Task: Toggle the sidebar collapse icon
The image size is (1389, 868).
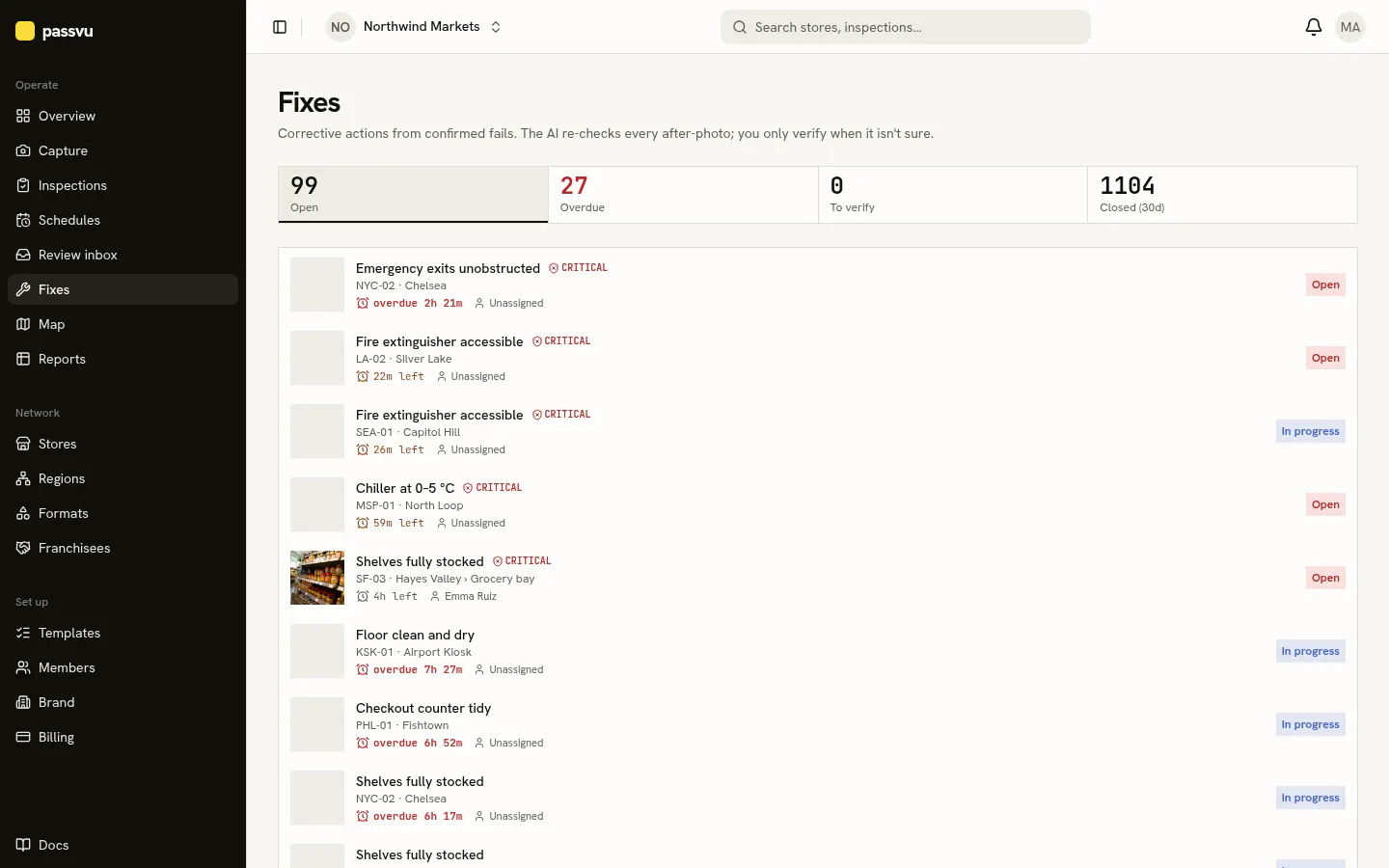Action: click(x=280, y=27)
